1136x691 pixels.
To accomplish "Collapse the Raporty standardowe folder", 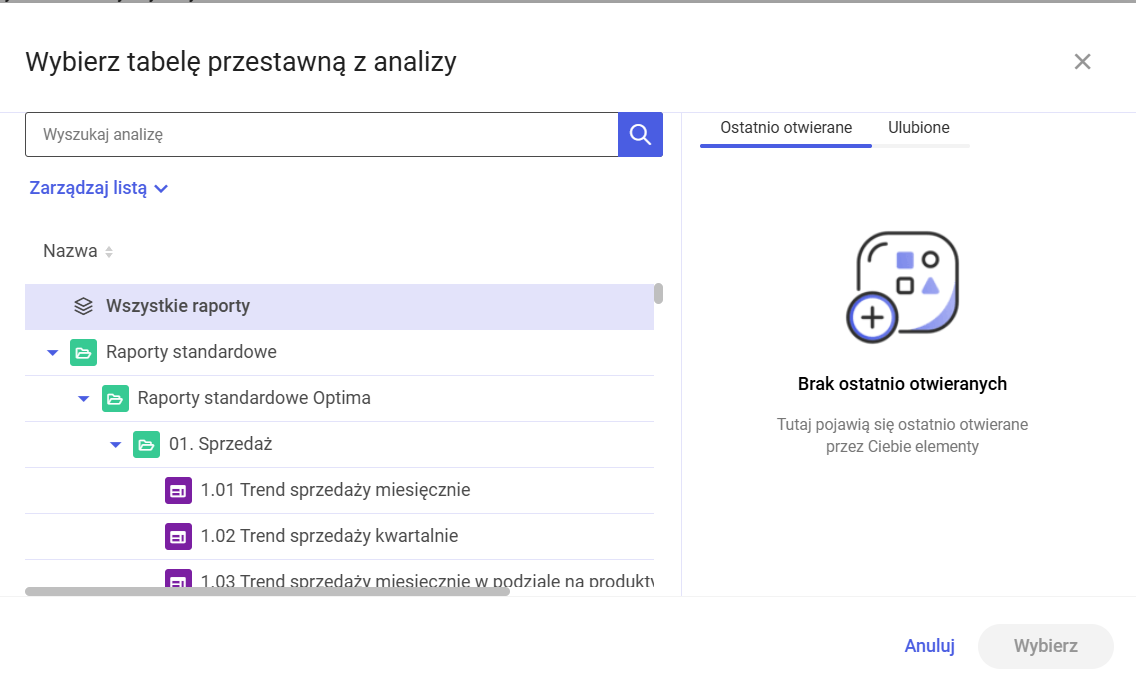I will [52, 353].
